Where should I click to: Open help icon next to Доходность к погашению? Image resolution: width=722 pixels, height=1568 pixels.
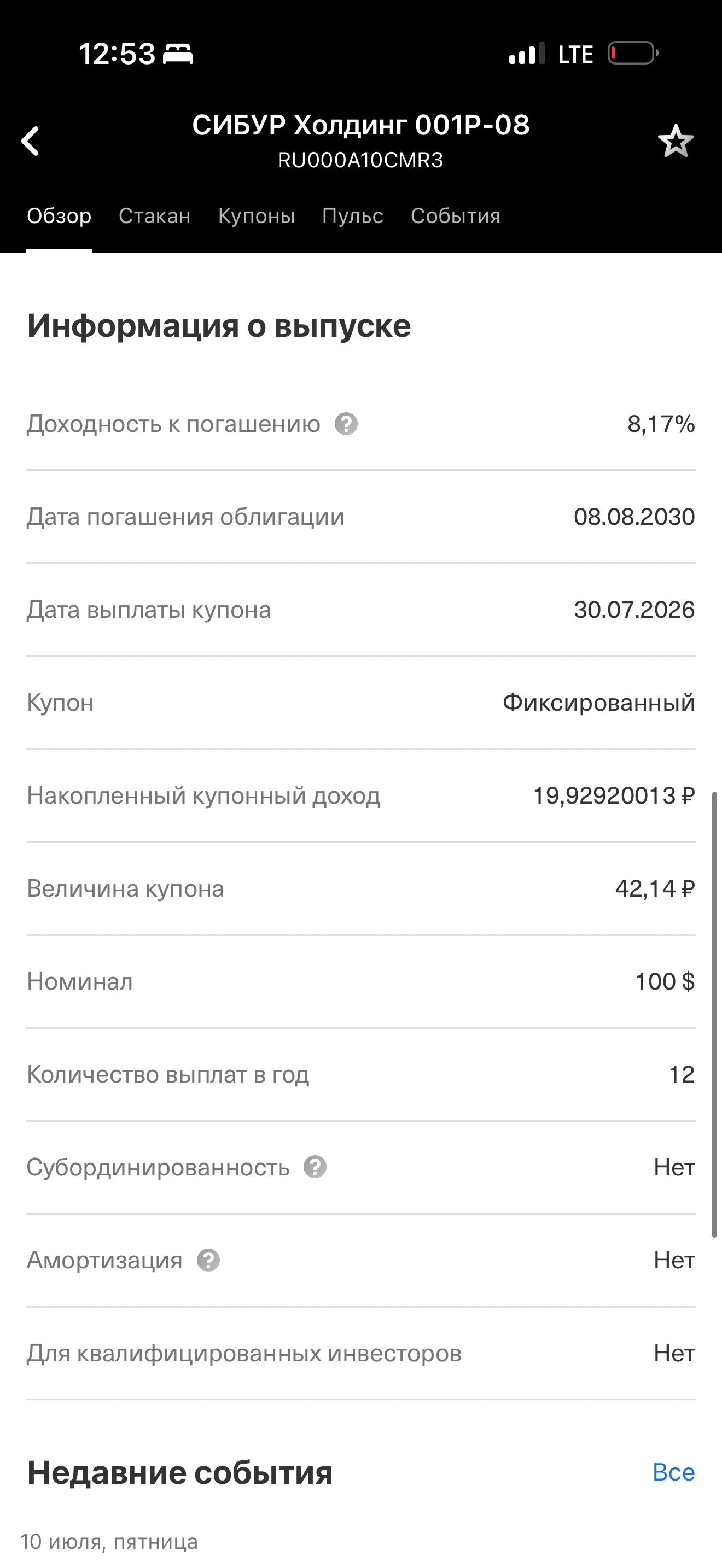click(x=346, y=424)
